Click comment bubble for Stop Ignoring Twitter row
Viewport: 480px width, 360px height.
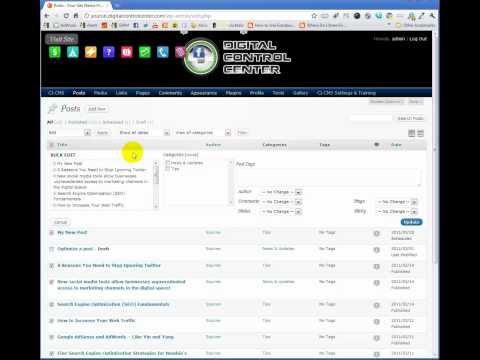click(377, 267)
